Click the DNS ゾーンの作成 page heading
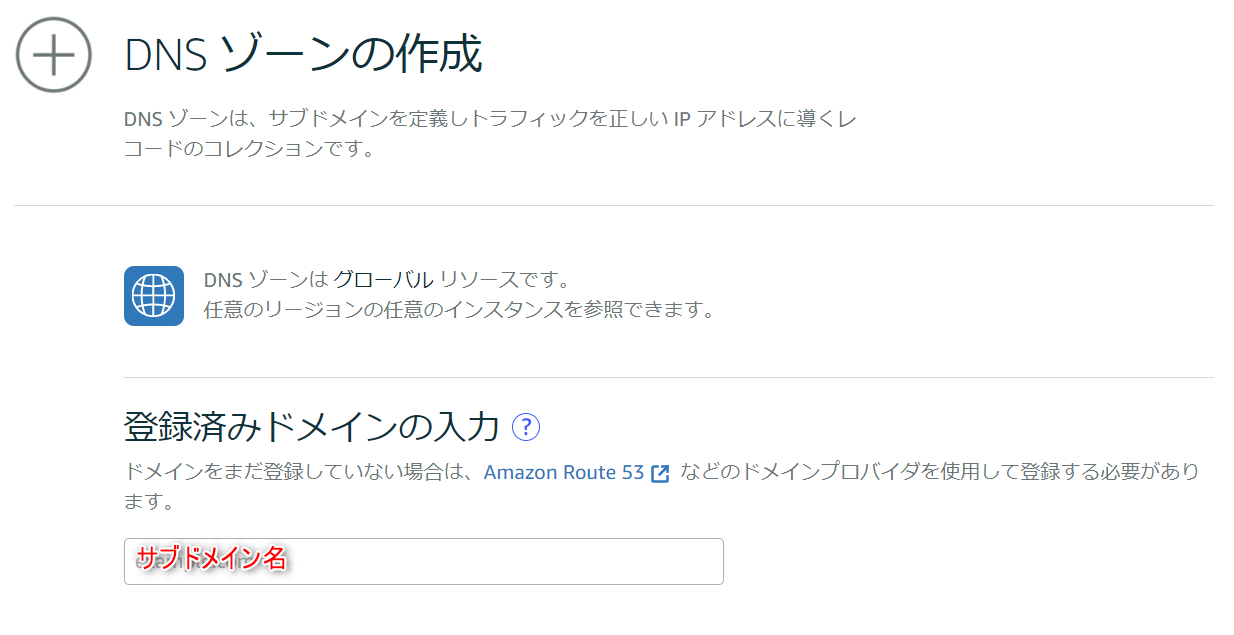This screenshot has height=635, width=1234. [304, 55]
